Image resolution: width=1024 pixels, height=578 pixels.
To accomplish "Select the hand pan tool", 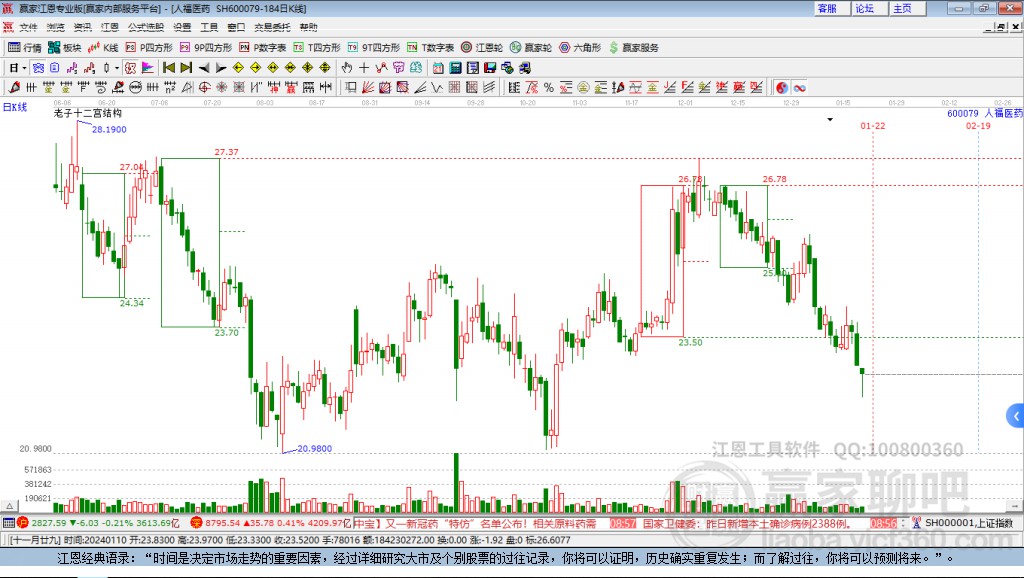I will 347,68.
